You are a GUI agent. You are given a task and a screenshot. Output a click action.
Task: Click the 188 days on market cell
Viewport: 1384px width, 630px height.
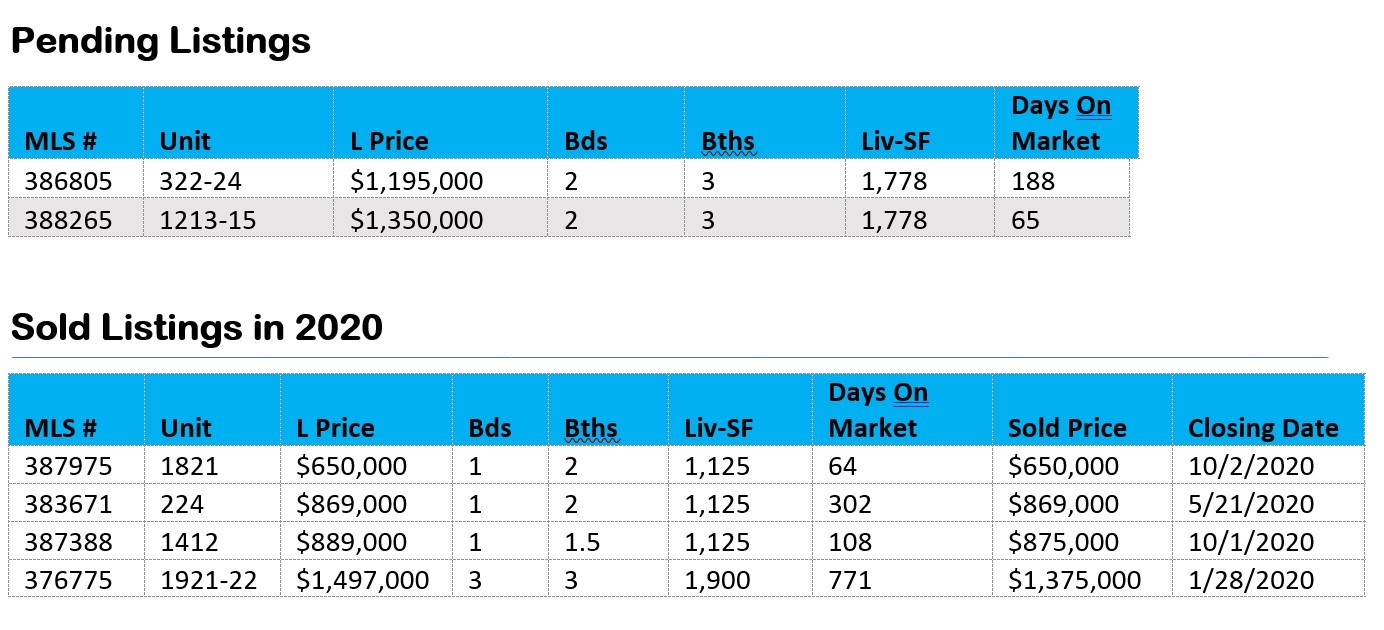1033,182
